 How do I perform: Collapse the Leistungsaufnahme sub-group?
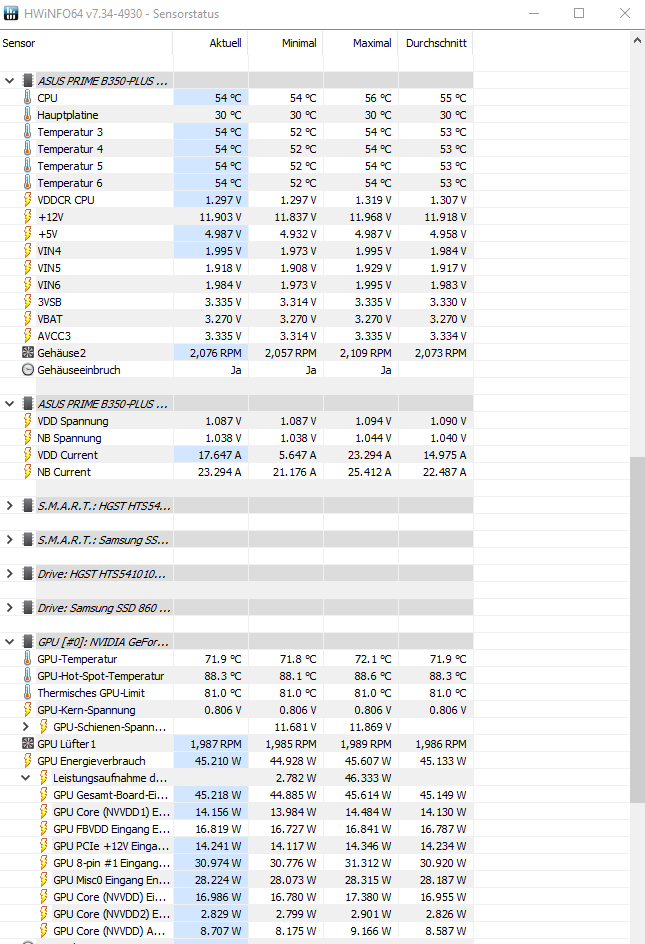click(x=25, y=777)
